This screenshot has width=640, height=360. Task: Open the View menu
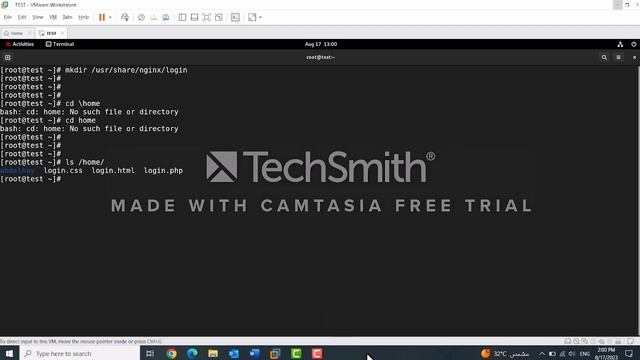(x=38, y=17)
